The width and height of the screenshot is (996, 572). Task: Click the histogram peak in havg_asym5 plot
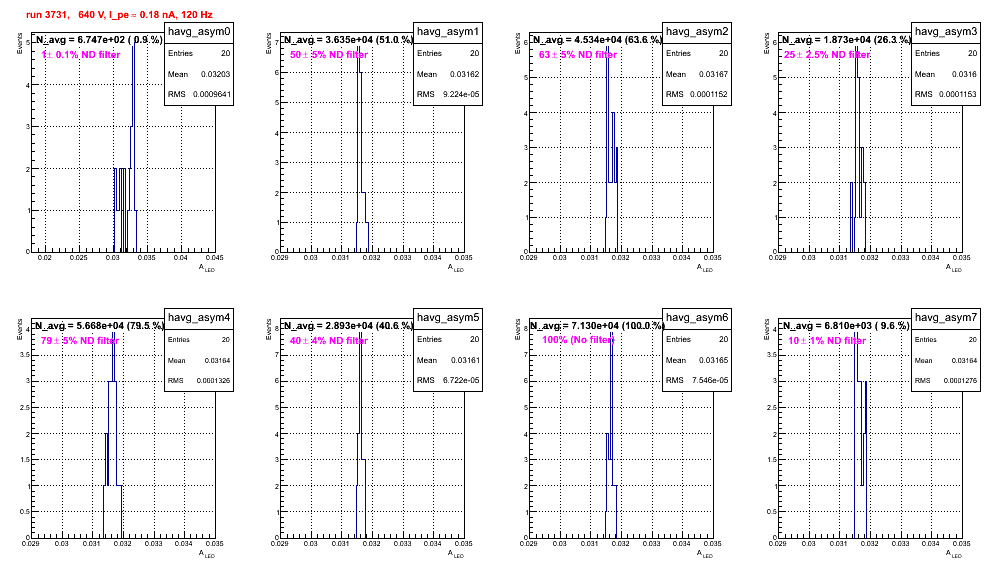pos(360,334)
